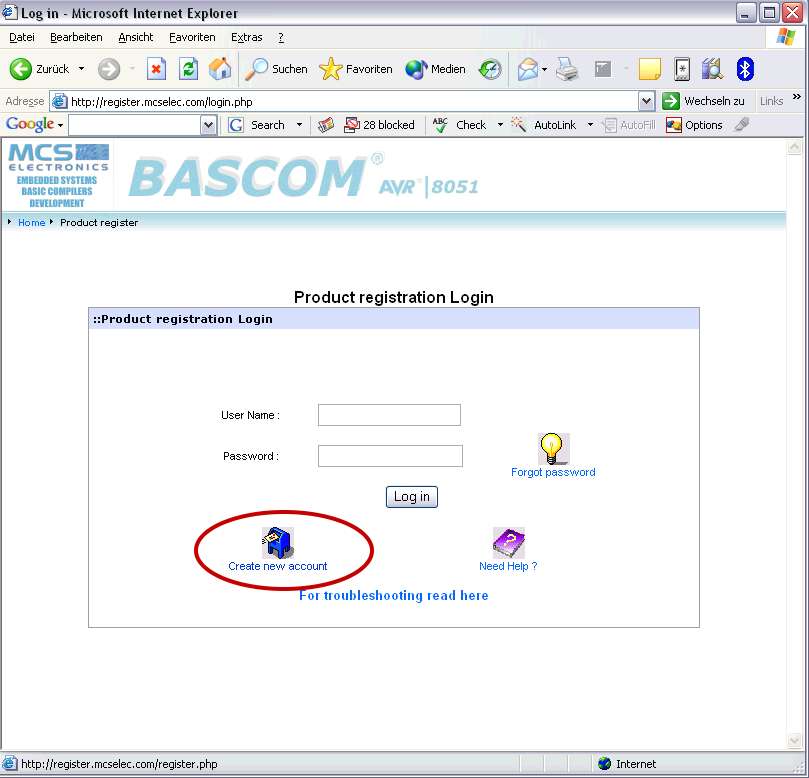Open the Extras menu

[x=247, y=37]
